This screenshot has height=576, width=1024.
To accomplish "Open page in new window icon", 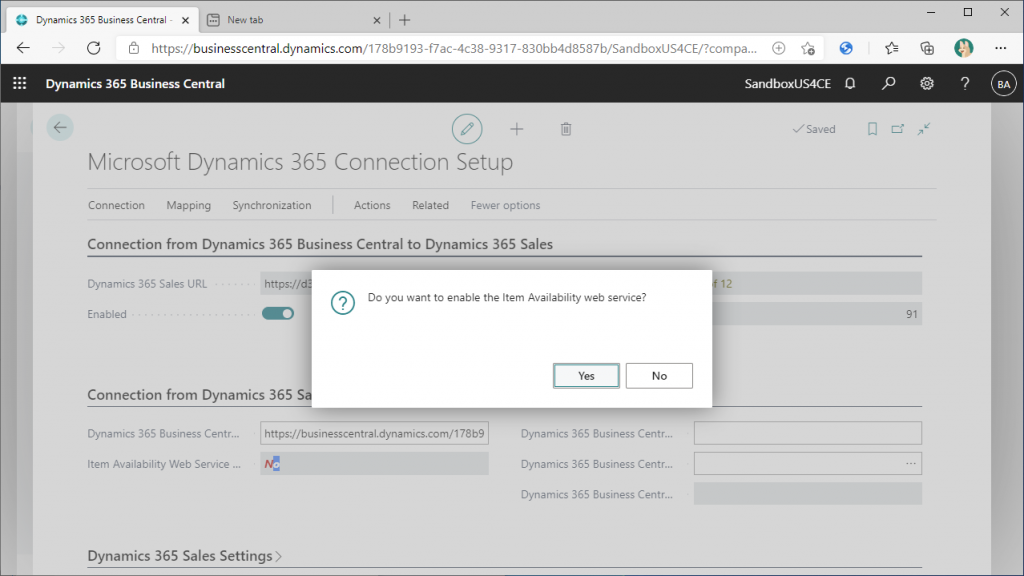I will click(x=898, y=129).
